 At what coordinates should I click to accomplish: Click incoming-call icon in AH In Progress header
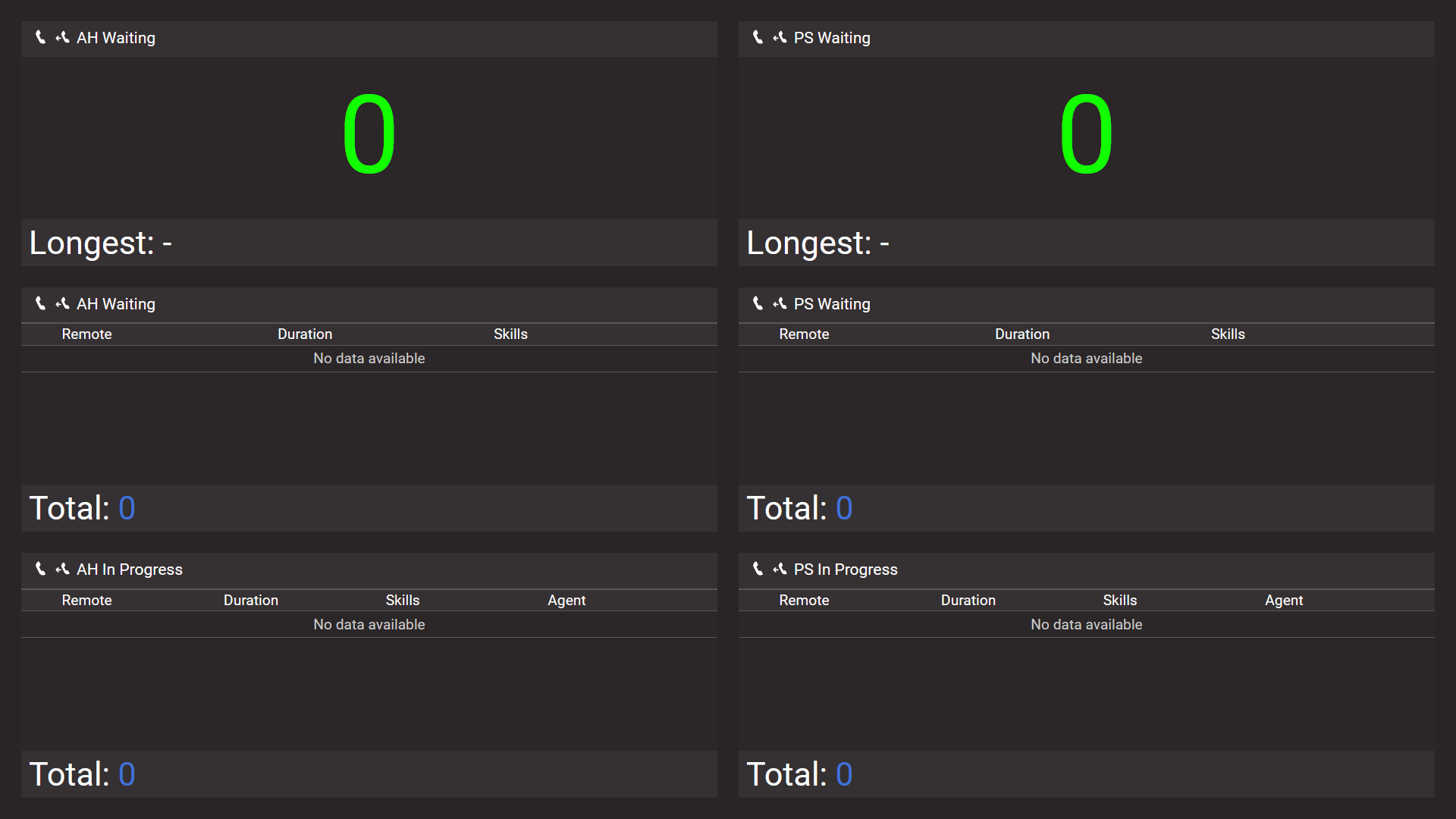pyautogui.click(x=62, y=569)
